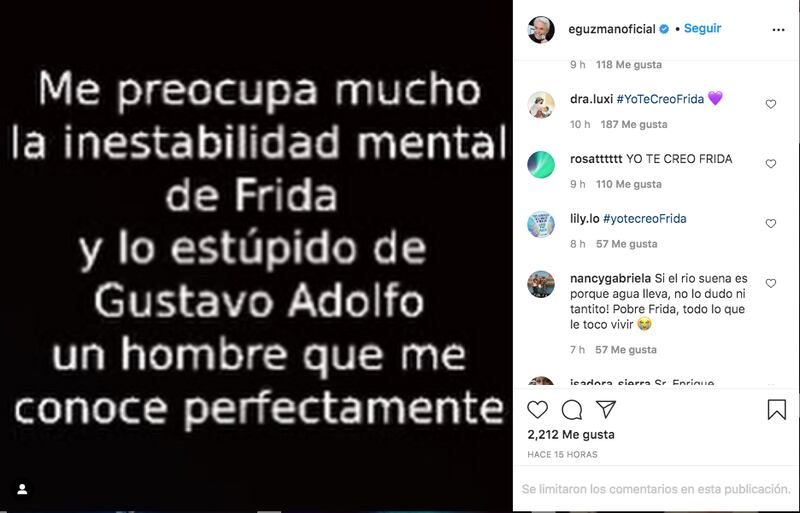Like rosattttt's comment
The height and width of the screenshot is (513, 800).
770,164
